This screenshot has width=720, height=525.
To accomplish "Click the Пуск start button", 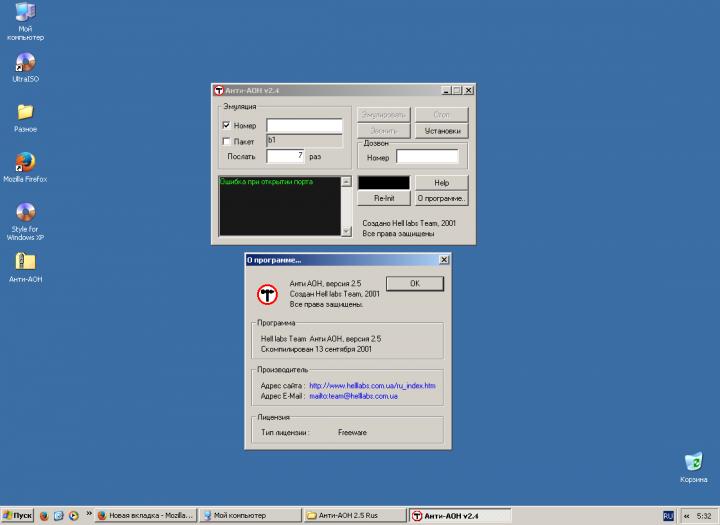I will (x=18, y=515).
